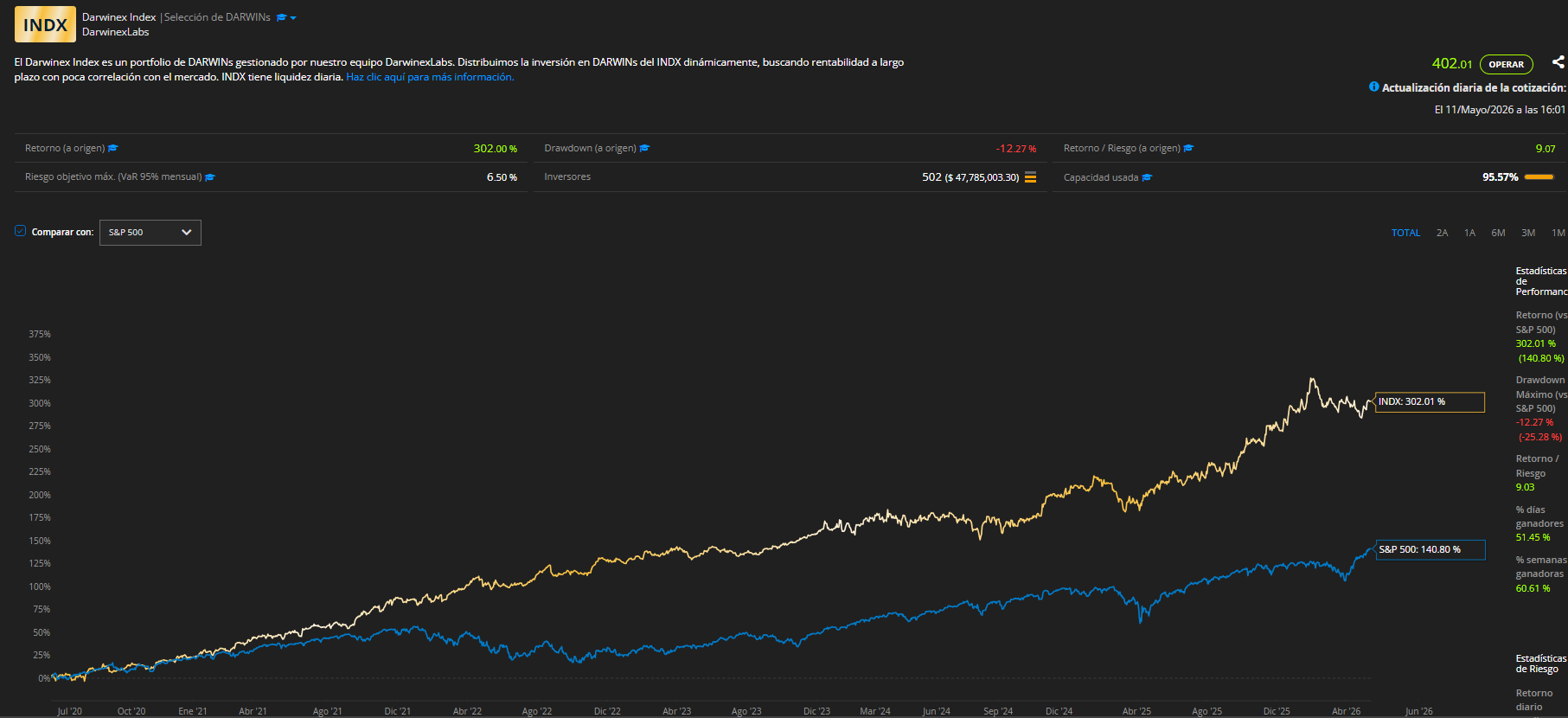Select the TOTAL time range
The height and width of the screenshot is (718, 1568).
[x=1405, y=233]
